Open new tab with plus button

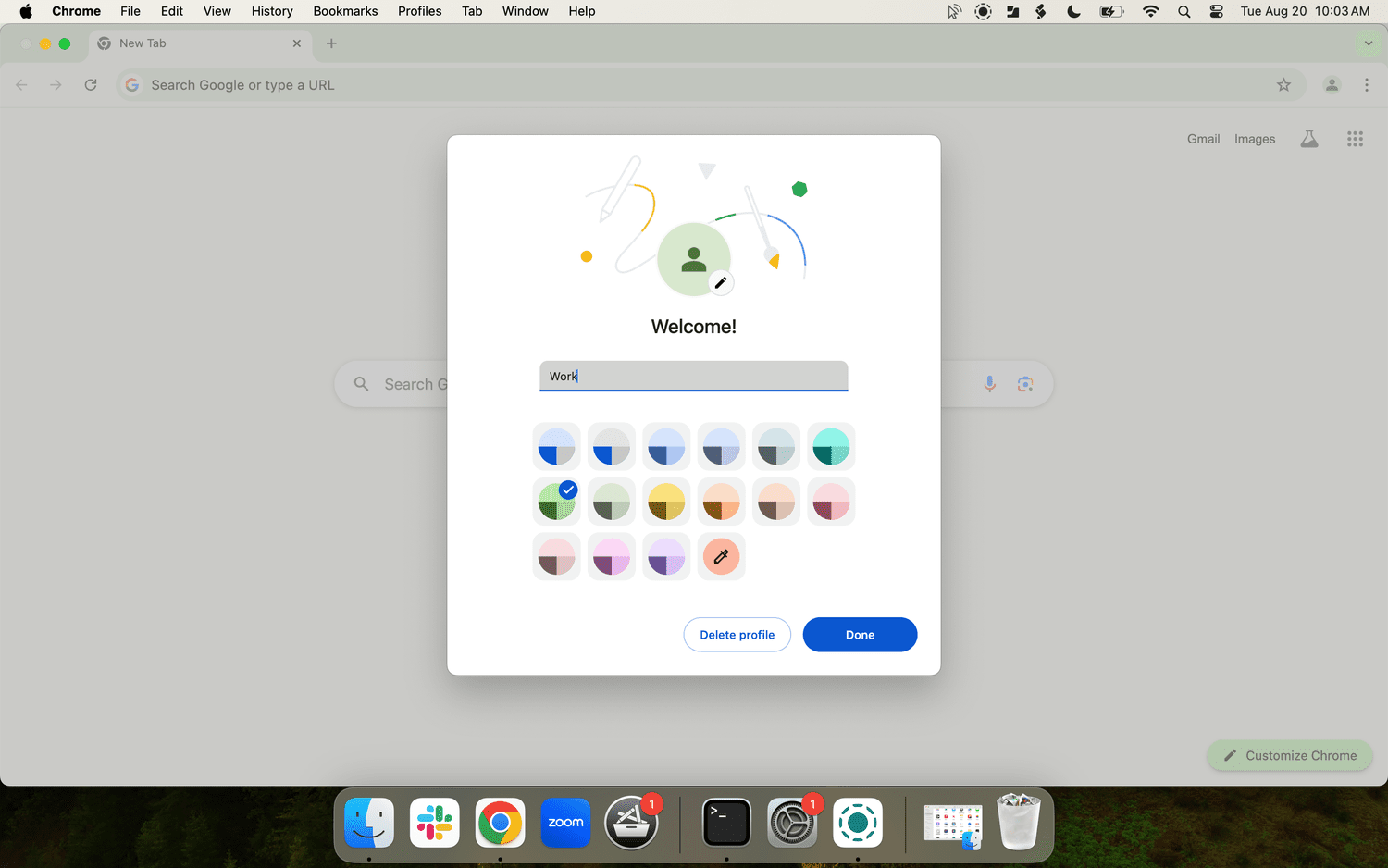[x=331, y=43]
